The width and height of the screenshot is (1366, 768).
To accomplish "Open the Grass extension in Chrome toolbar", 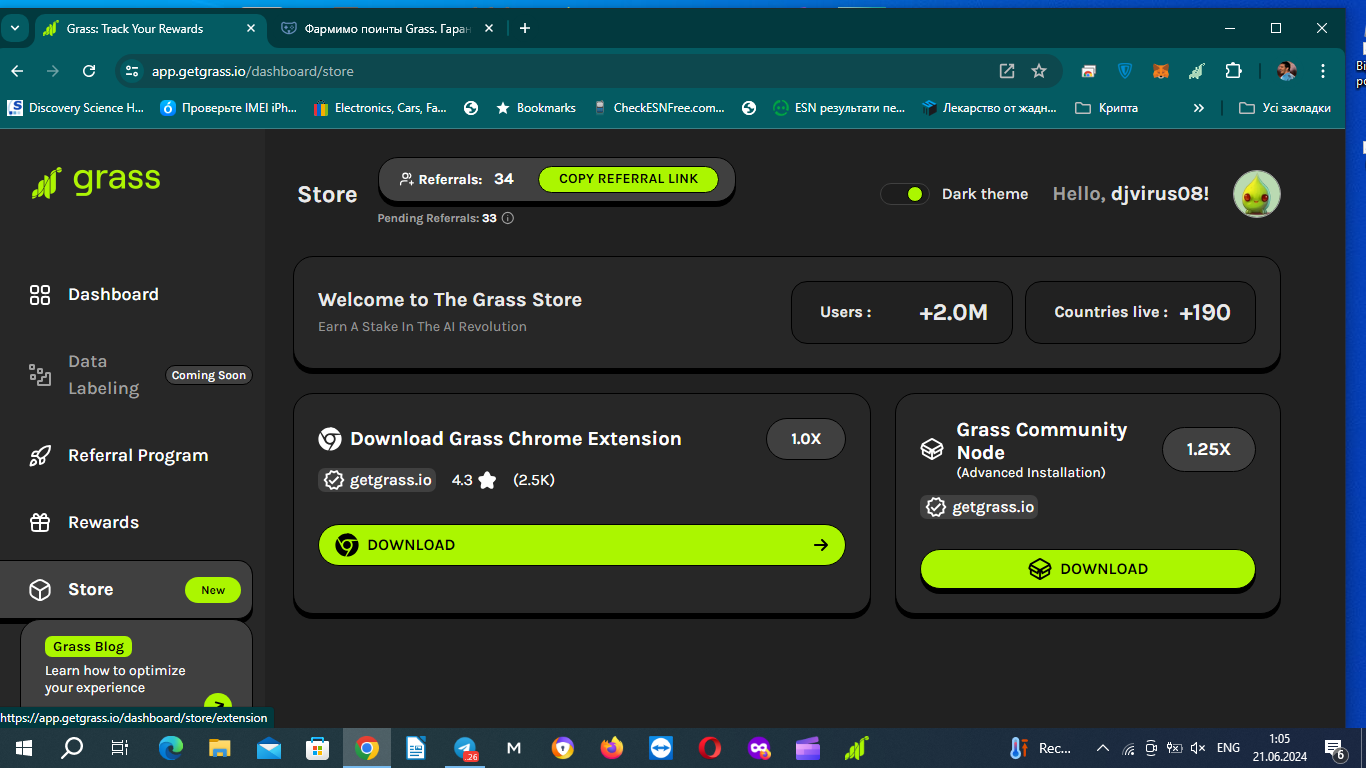I will coord(1197,71).
